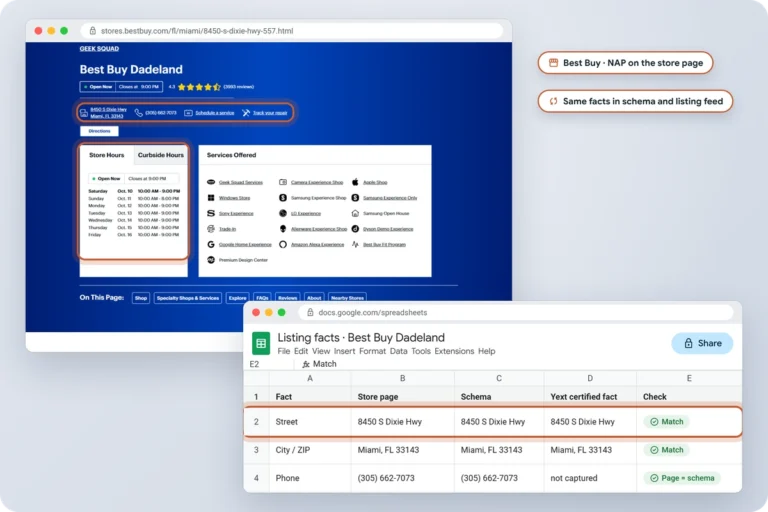768x512 pixels.
Task: Click the Samsung Experience Only icon
Action: tap(355, 197)
